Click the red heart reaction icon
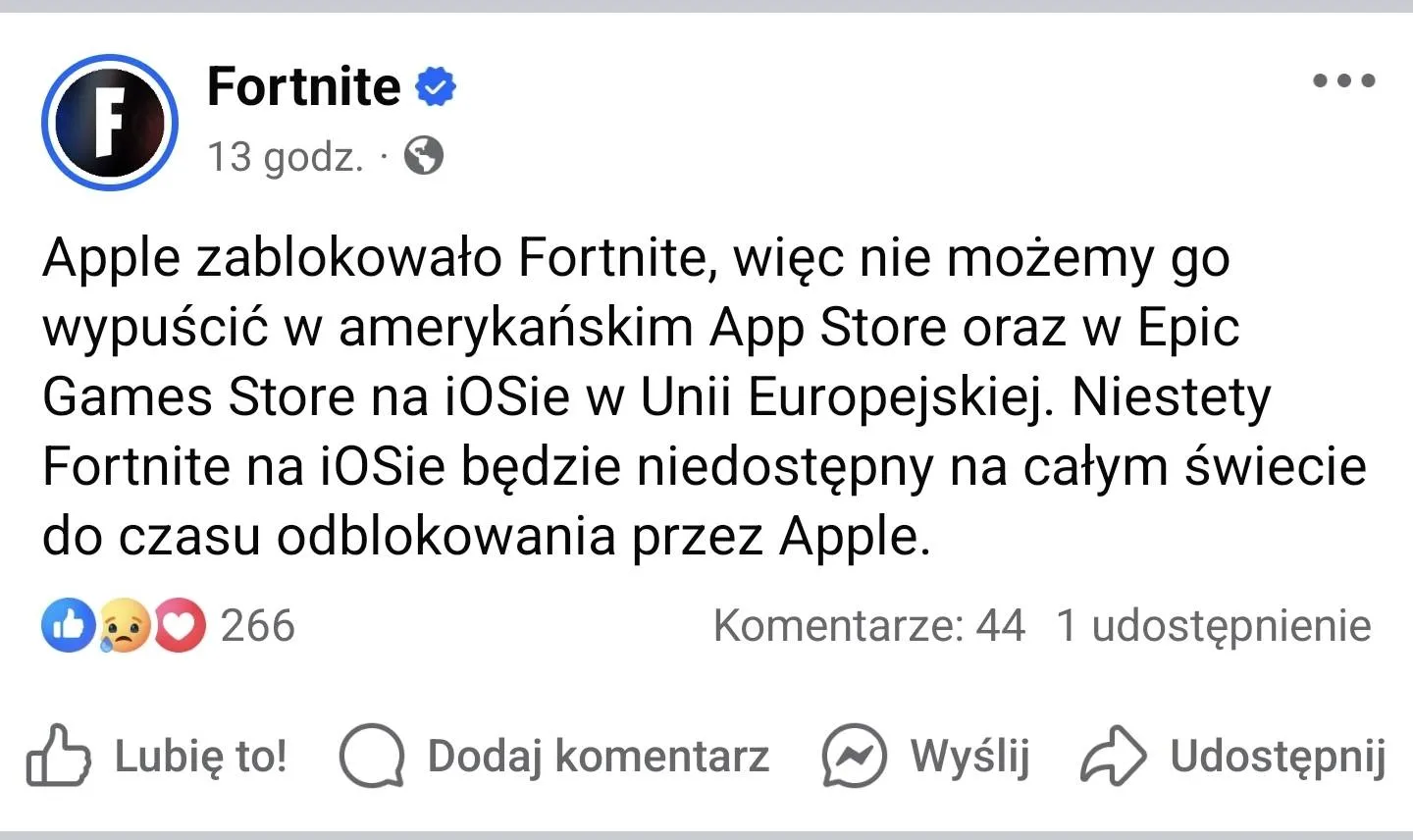 [179, 625]
